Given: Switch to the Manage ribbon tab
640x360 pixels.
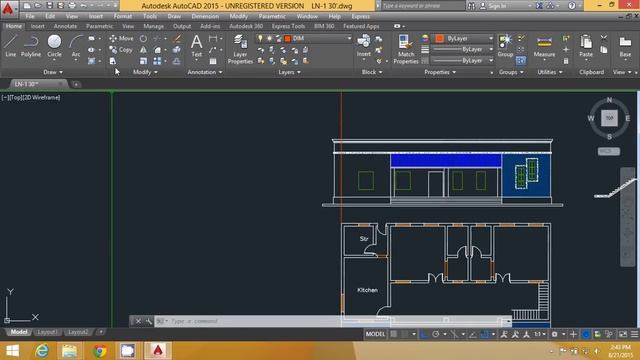Looking at the screenshot, I should (x=153, y=26).
